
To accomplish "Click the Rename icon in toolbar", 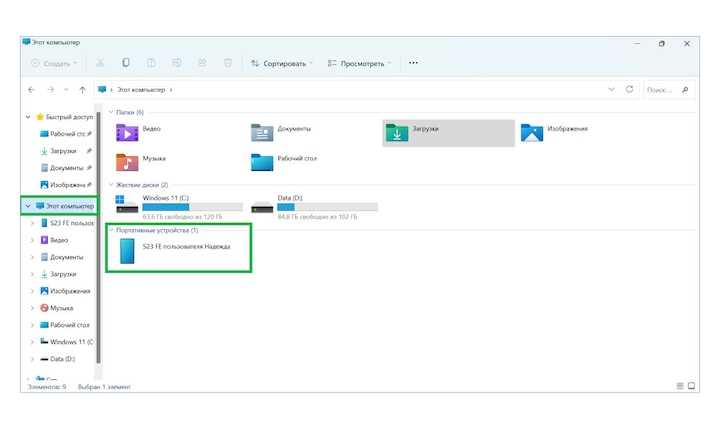I will click(177, 63).
